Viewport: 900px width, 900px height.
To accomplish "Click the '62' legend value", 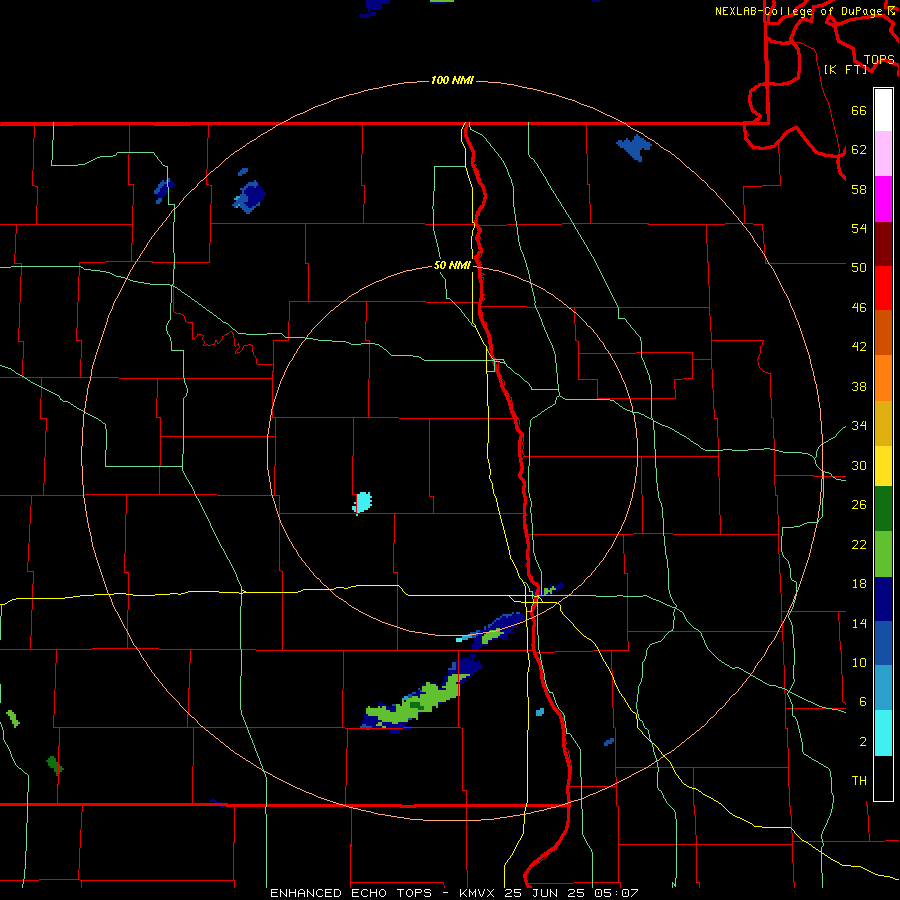I will pyautogui.click(x=859, y=150).
